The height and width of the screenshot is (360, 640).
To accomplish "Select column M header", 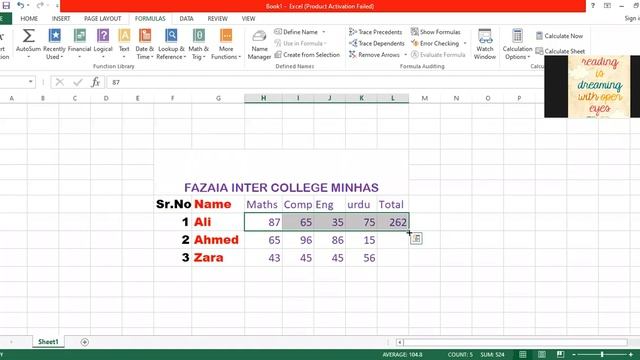I will pyautogui.click(x=424, y=98).
